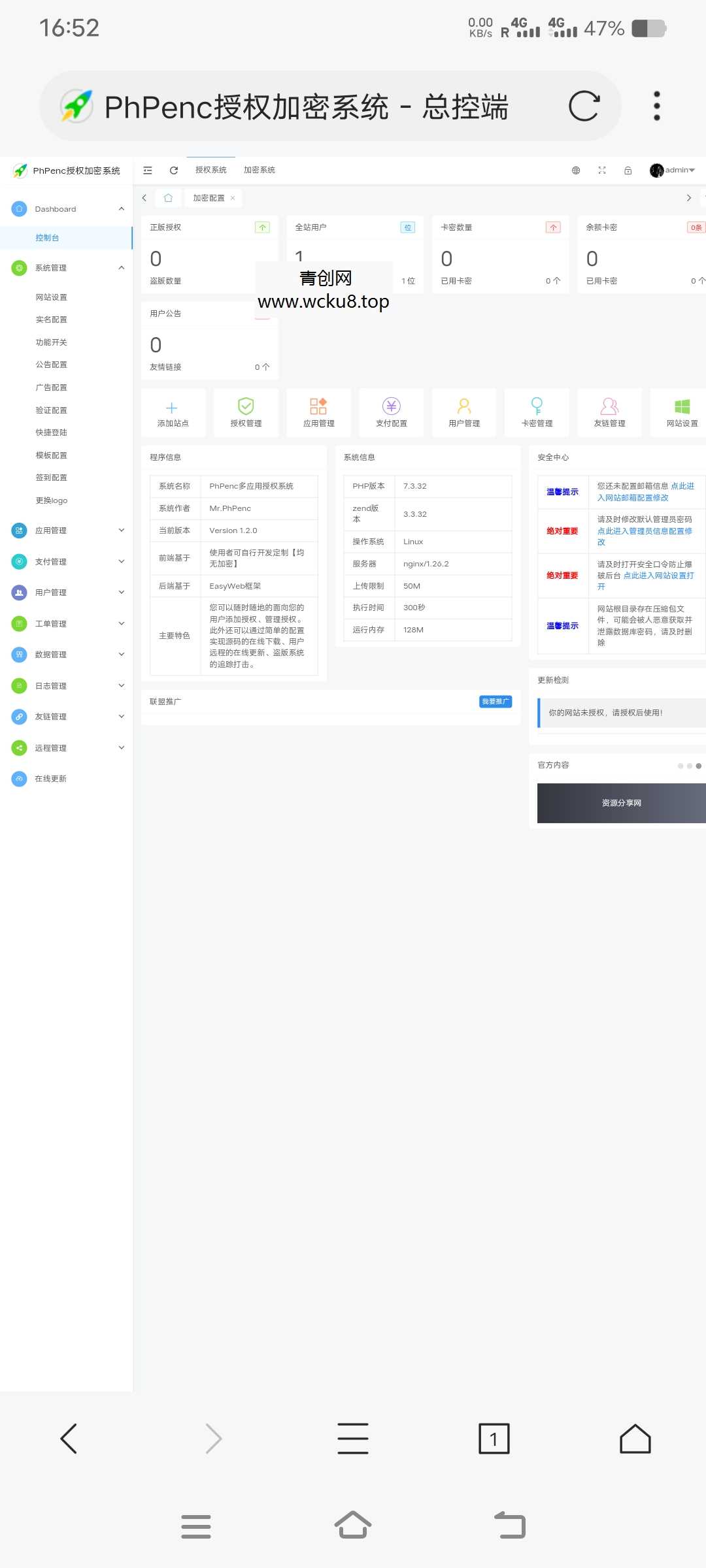This screenshot has height=1568, width=706.
Task: Select the active third carousel dot
Action: [x=699, y=766]
